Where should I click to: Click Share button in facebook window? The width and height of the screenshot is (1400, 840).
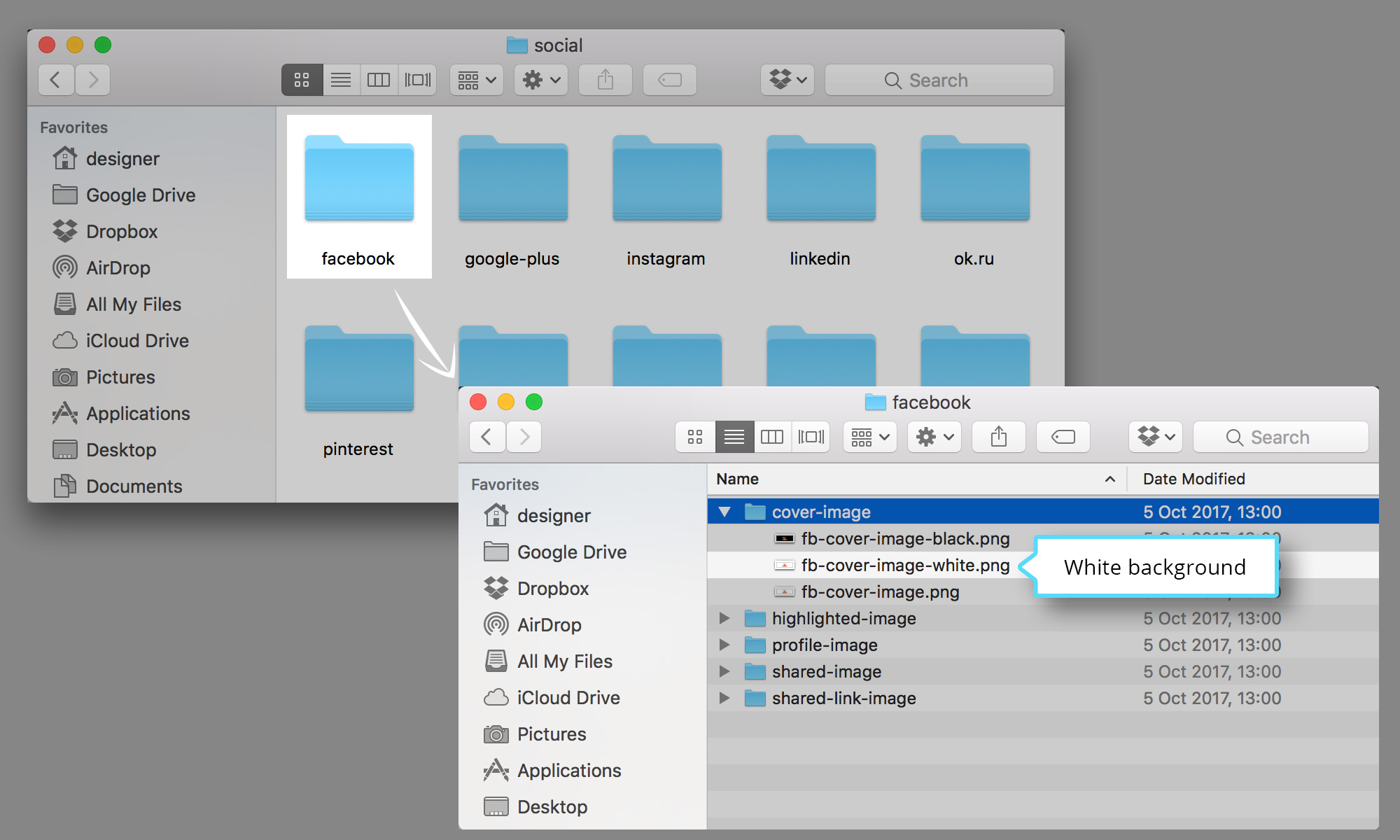999,437
